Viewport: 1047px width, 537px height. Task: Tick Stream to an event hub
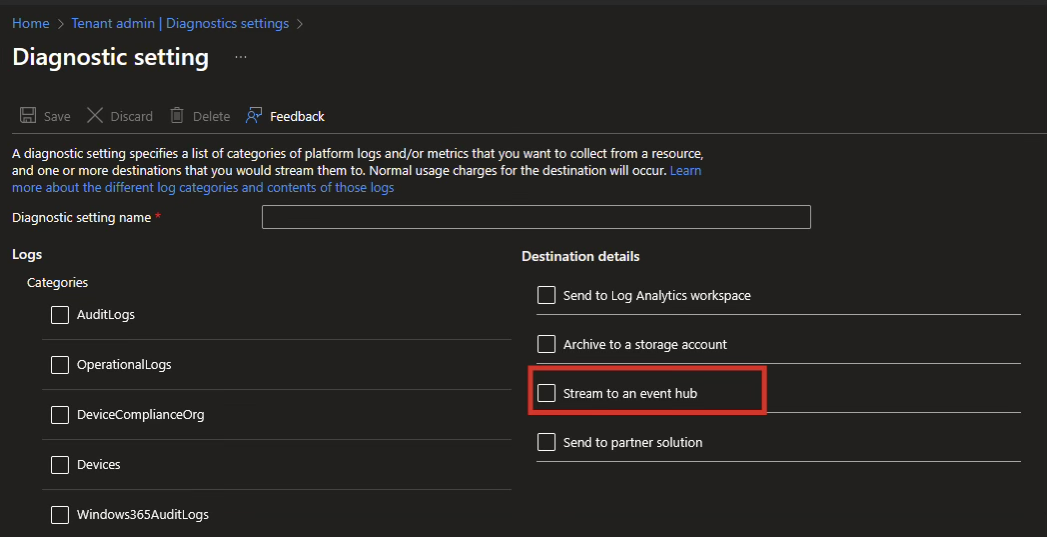pyautogui.click(x=546, y=393)
